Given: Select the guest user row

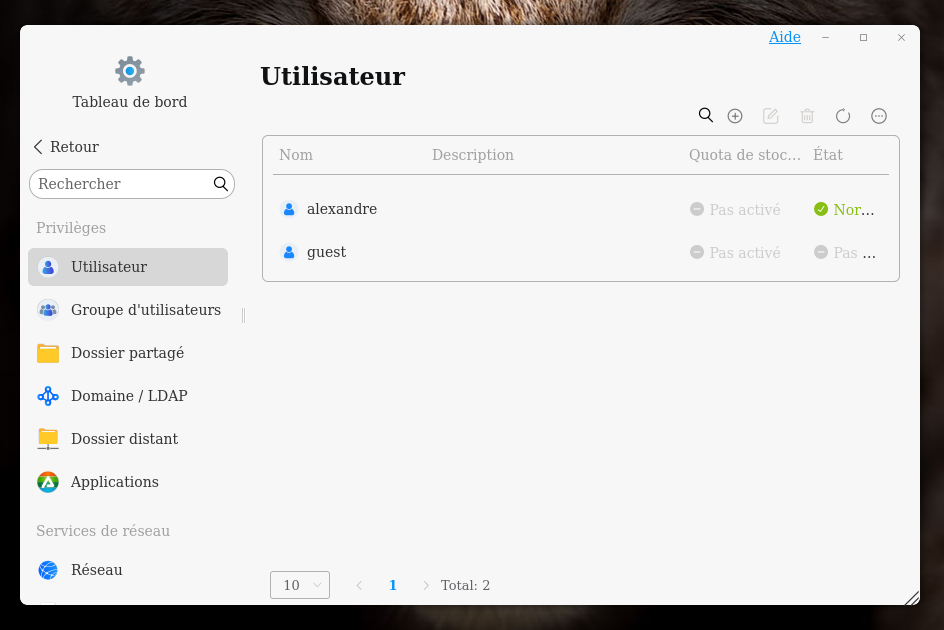Looking at the screenshot, I should pos(326,252).
